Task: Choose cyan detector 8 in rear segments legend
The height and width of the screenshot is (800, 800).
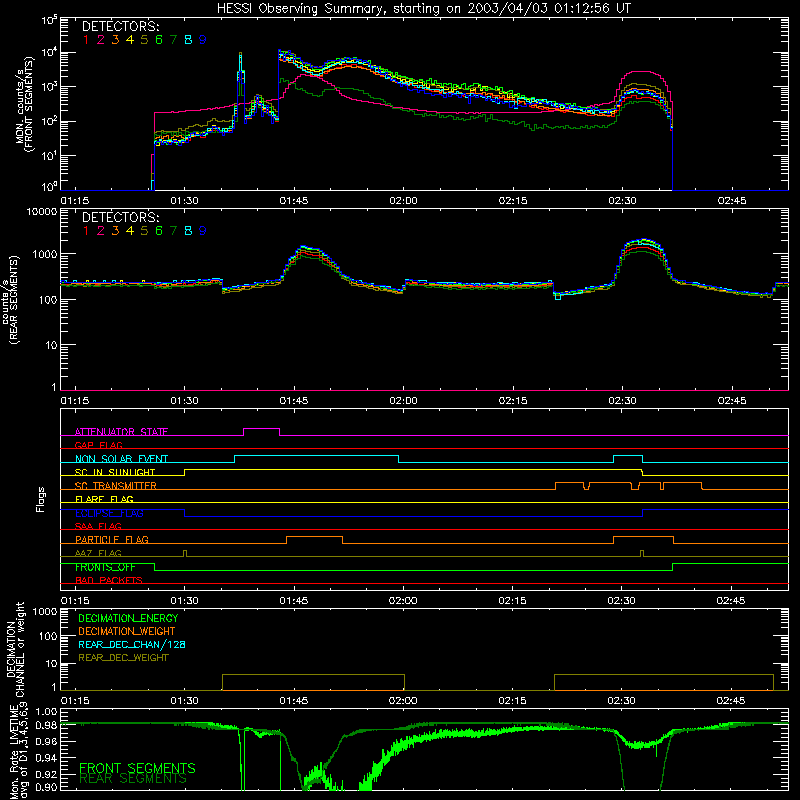Action: 188,231
